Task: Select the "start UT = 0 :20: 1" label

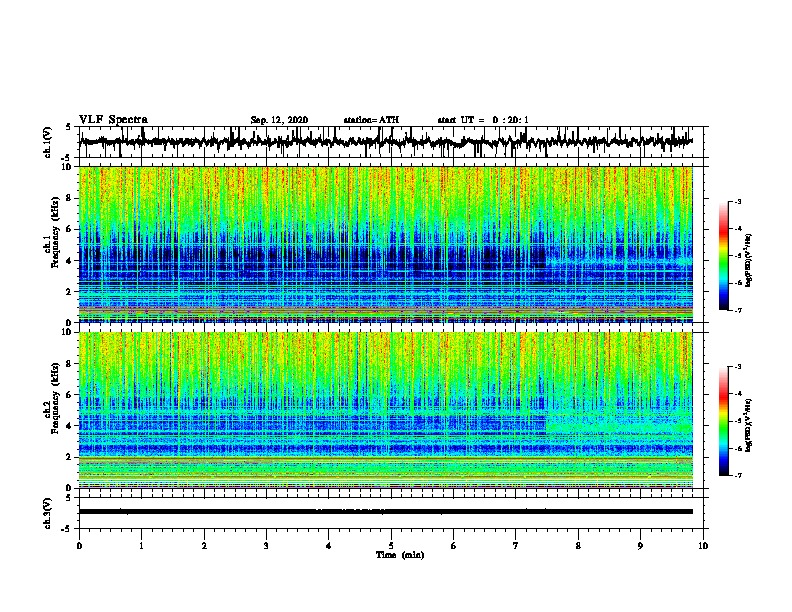Action: coord(483,120)
